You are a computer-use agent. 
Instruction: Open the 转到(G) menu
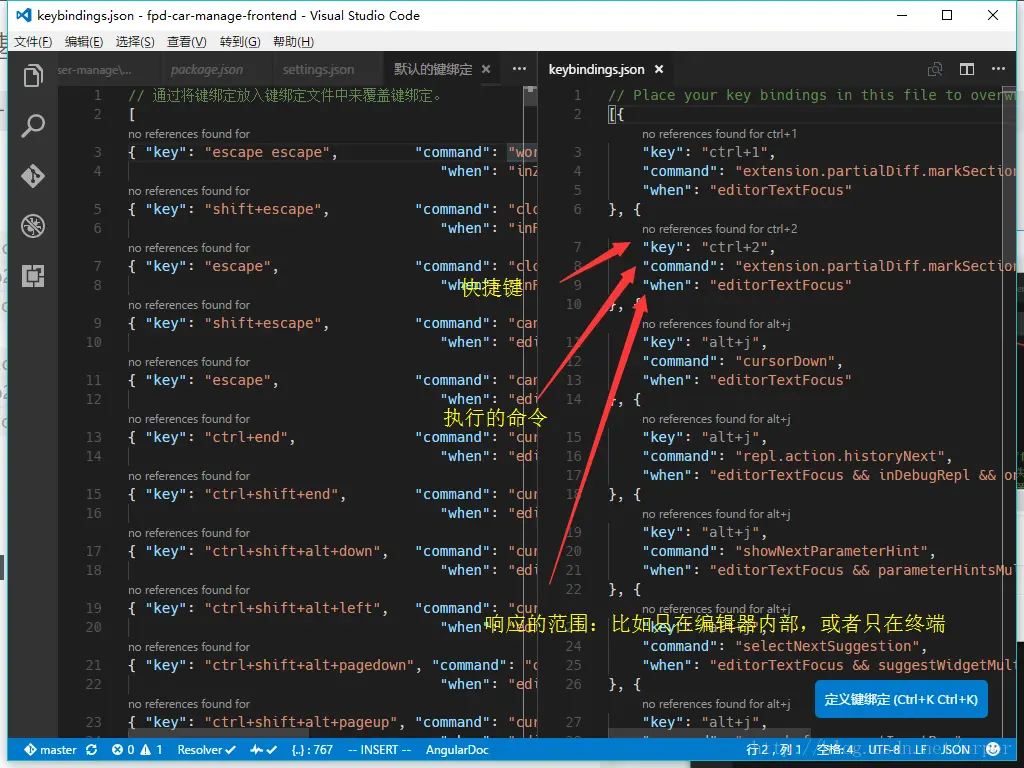tap(240, 42)
